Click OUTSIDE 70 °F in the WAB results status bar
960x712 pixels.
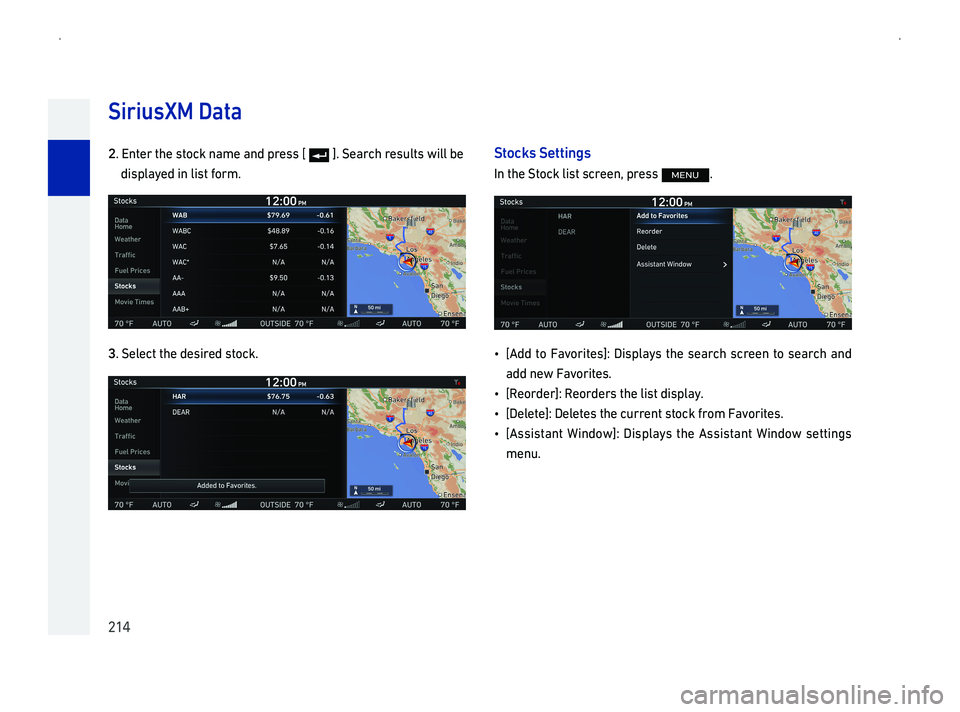click(x=287, y=323)
